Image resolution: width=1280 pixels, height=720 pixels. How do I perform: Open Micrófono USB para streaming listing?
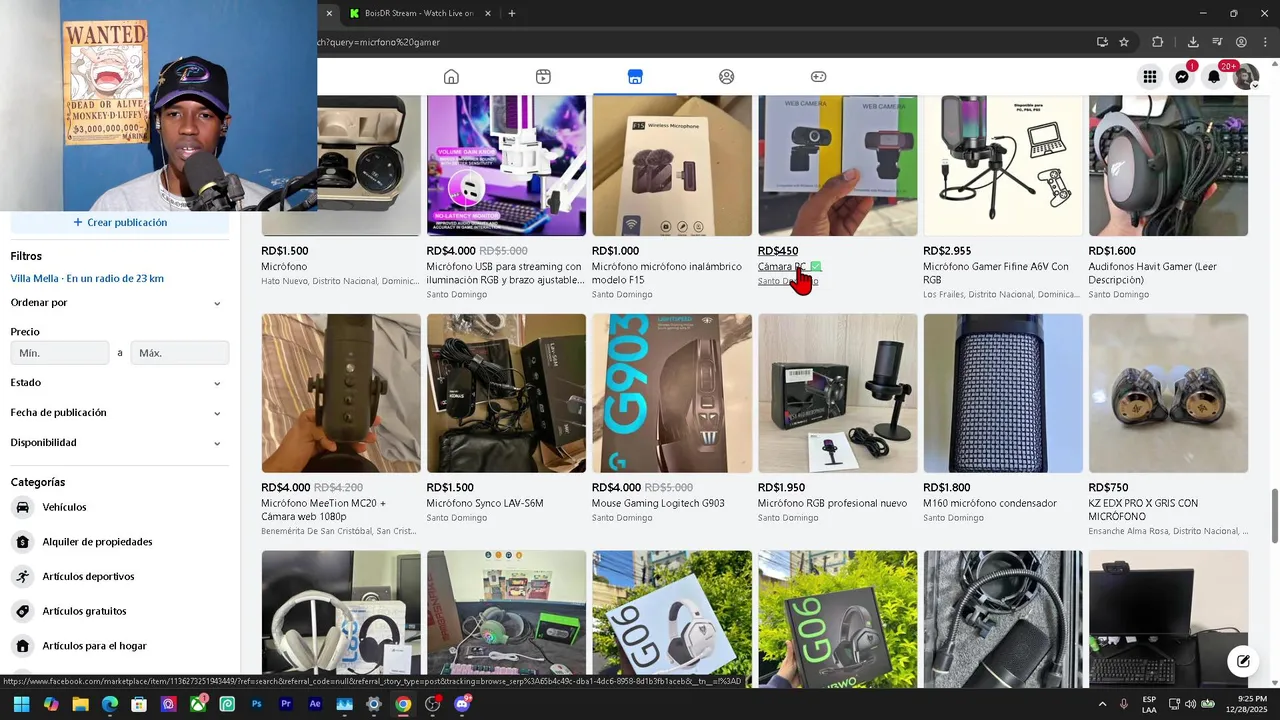[x=506, y=273]
